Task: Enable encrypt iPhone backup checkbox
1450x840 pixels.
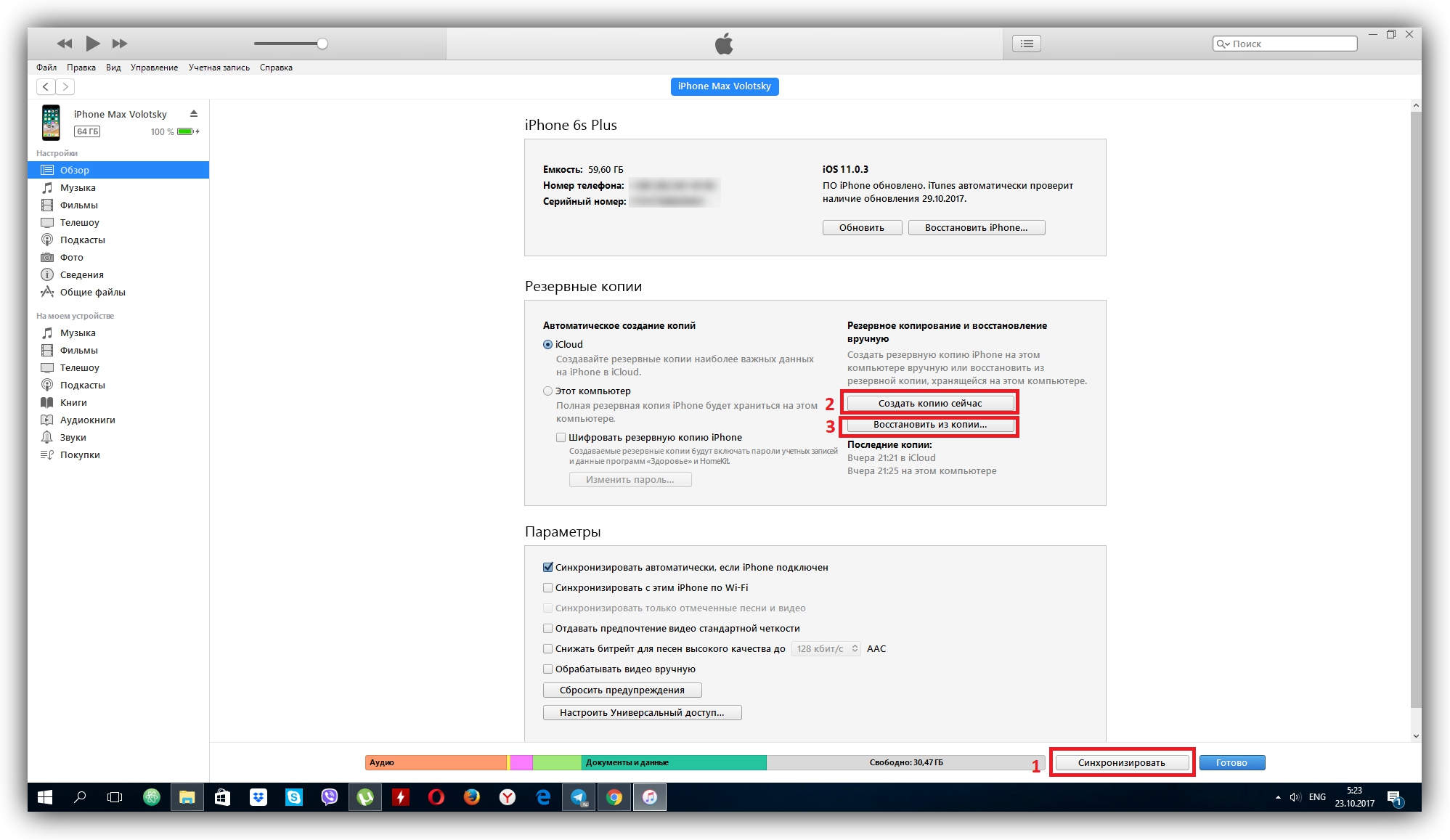Action: (x=561, y=437)
